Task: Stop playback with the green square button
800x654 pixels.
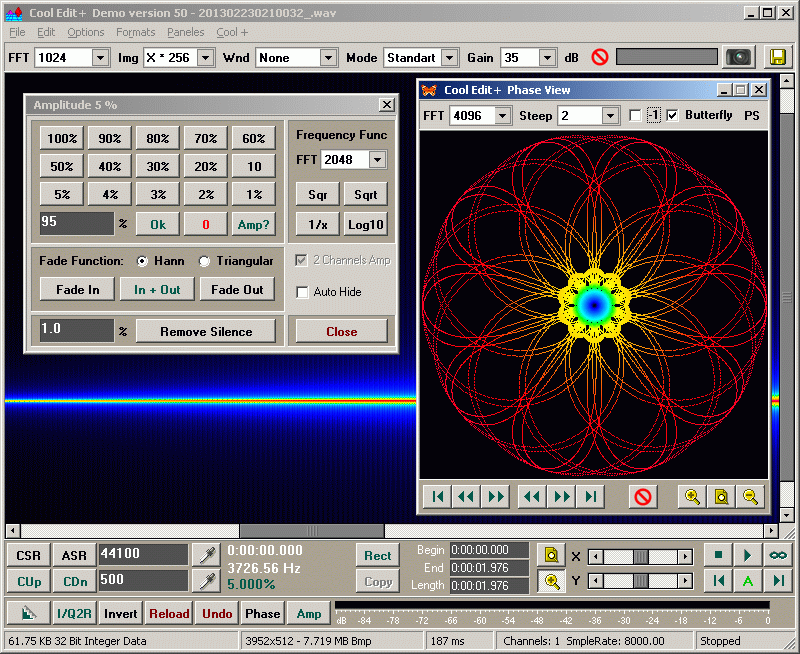Action: pyautogui.click(x=718, y=555)
